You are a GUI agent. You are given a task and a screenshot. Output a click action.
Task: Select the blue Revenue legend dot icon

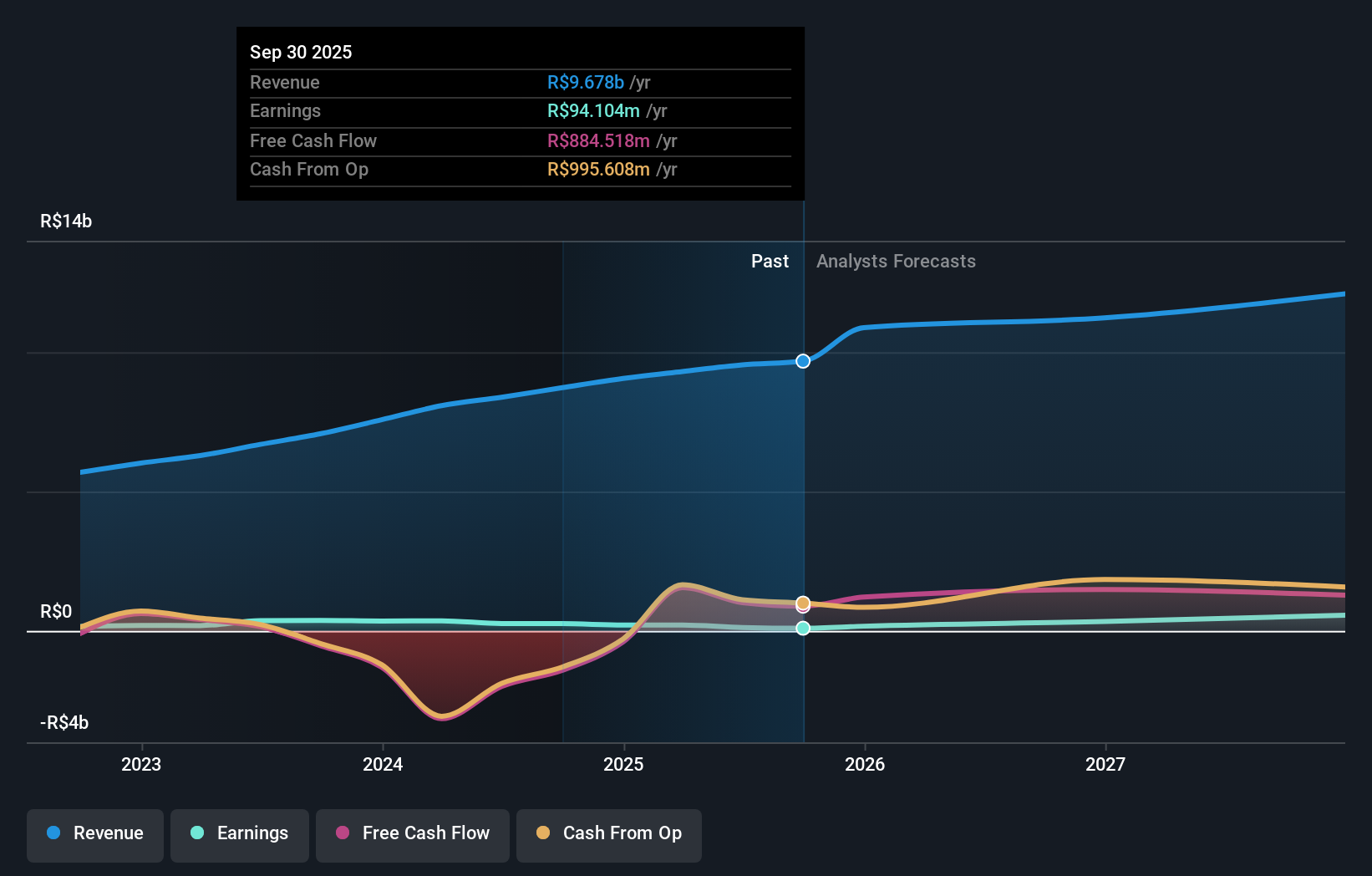coord(52,833)
